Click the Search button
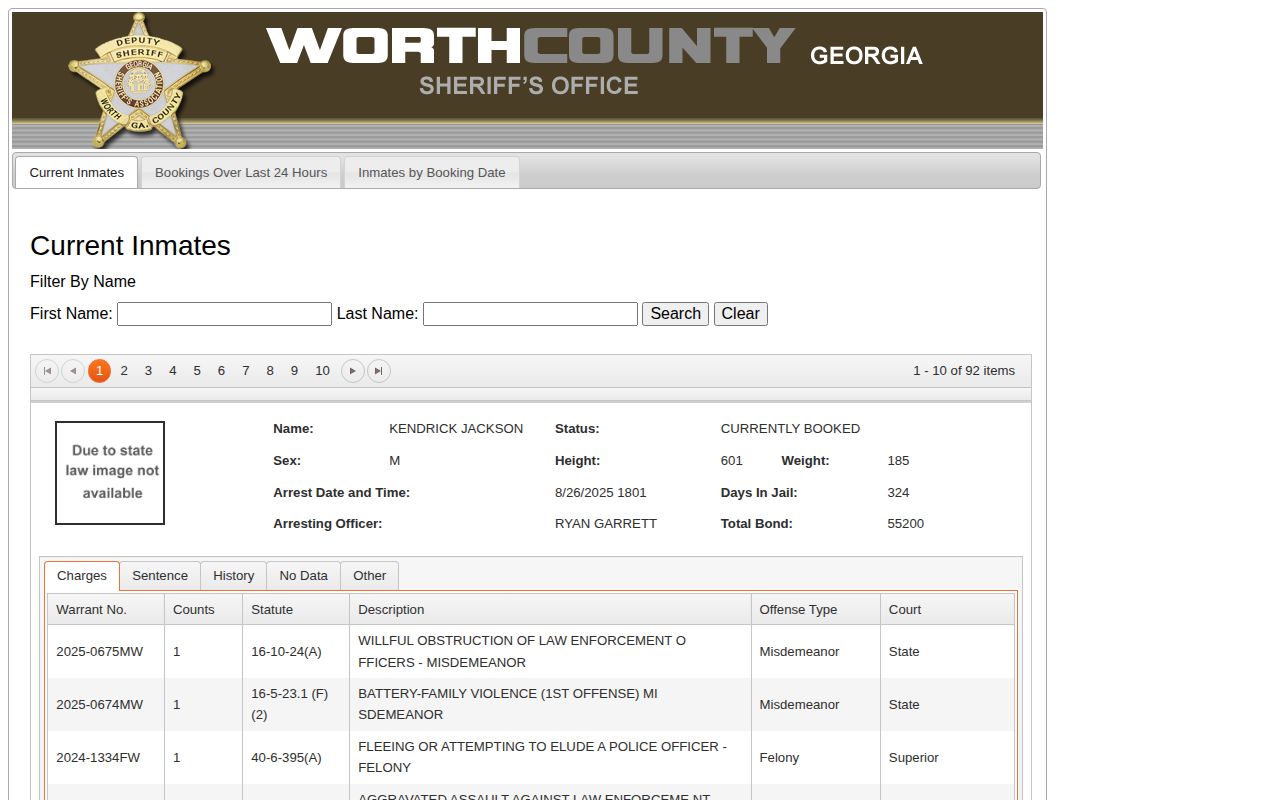The height and width of the screenshot is (800, 1280). pyautogui.click(x=675, y=314)
